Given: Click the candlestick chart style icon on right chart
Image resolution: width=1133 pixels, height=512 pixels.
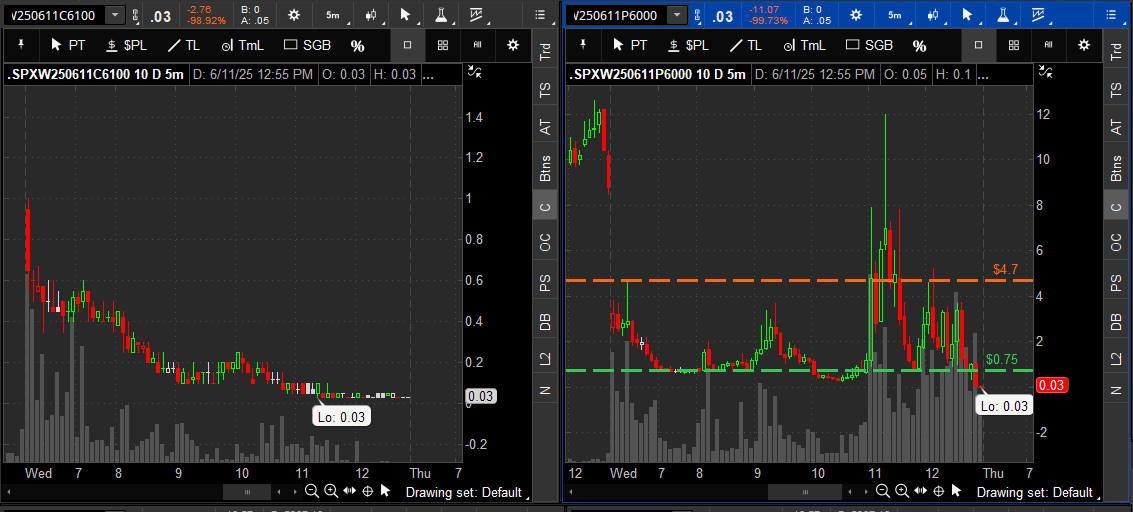Looking at the screenshot, I should click(x=931, y=15).
